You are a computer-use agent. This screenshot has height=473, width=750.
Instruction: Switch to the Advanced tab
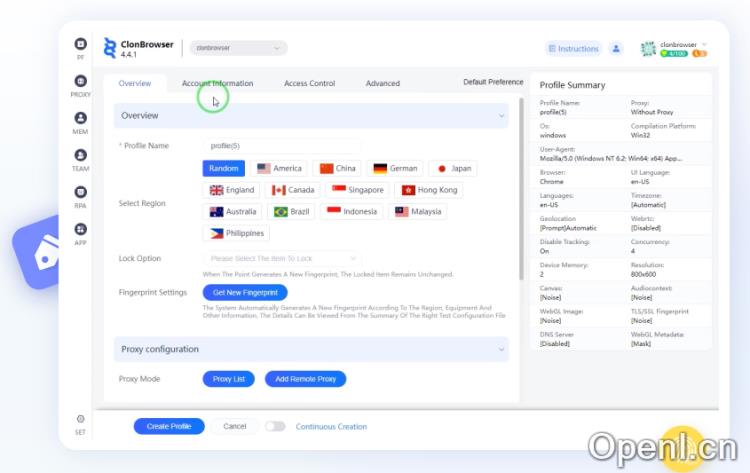coord(383,83)
